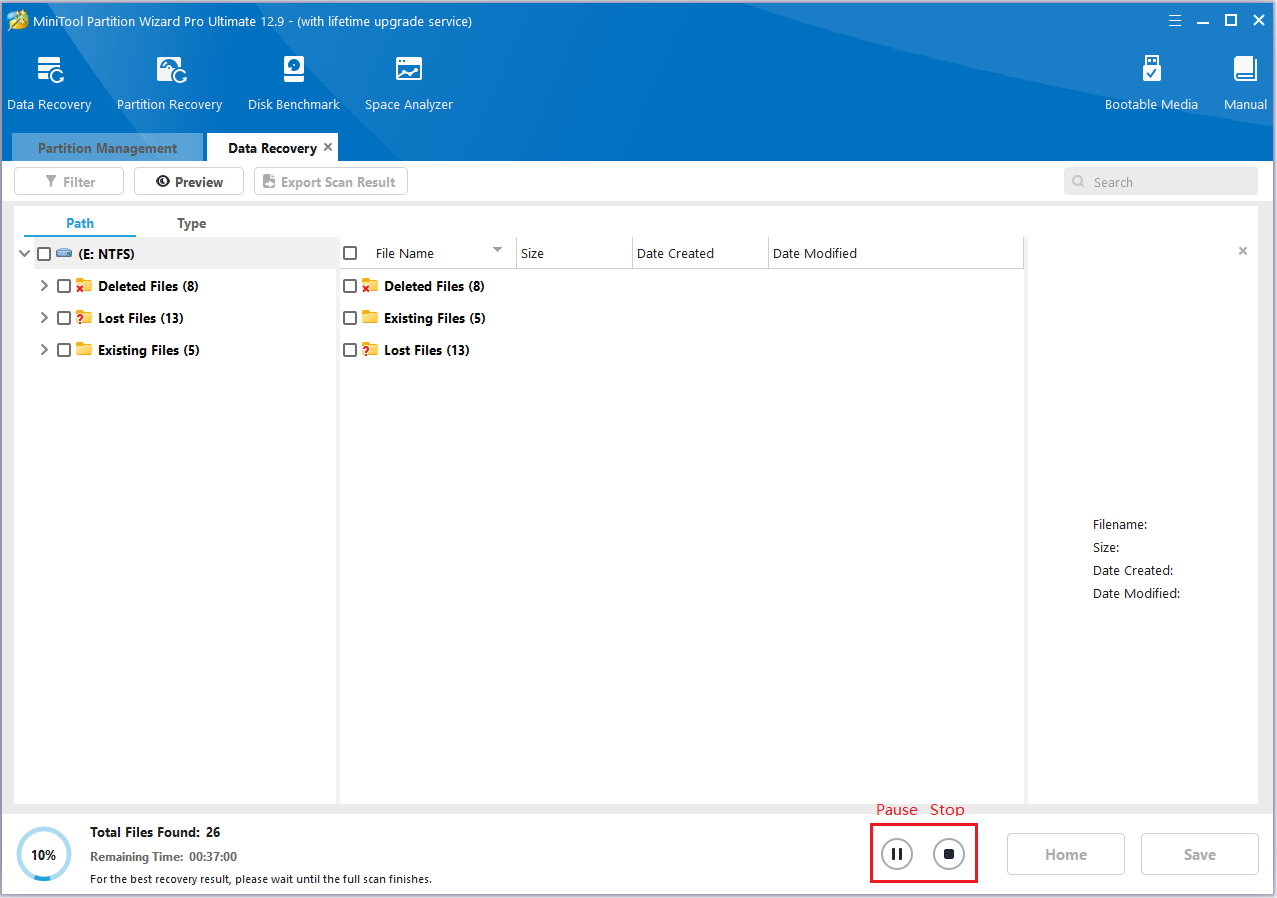The width and height of the screenshot is (1277, 898).
Task: Check the Deleted Files box in tree
Action: tap(64, 286)
